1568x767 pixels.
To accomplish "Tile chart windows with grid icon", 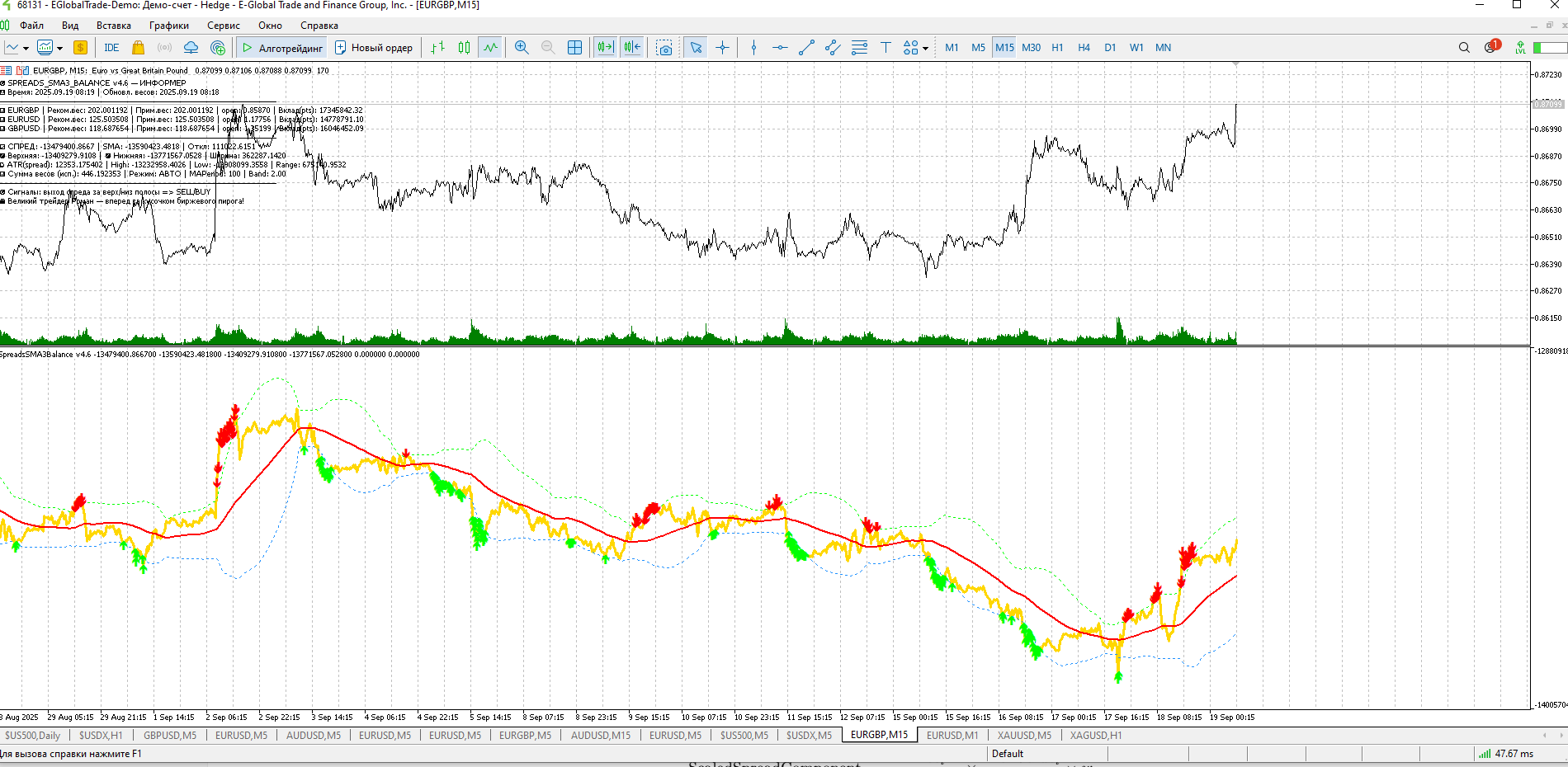I will pyautogui.click(x=574, y=48).
